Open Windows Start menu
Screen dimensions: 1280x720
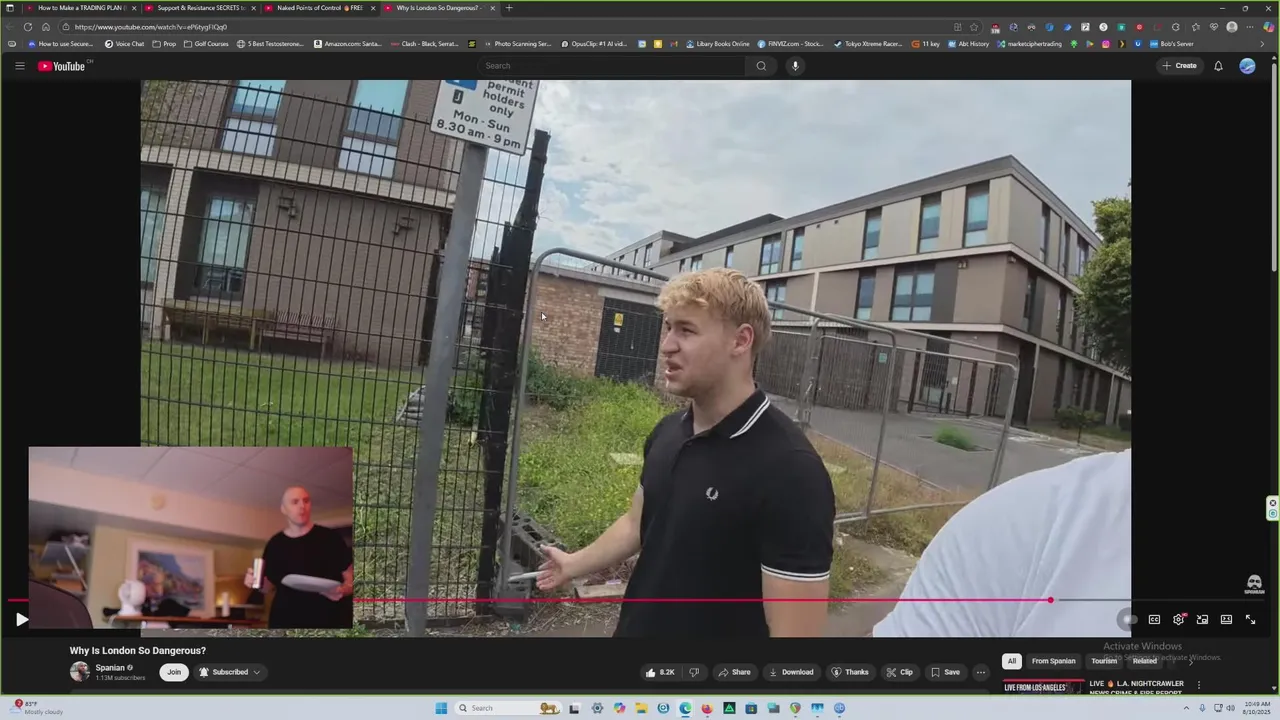pyautogui.click(x=441, y=708)
